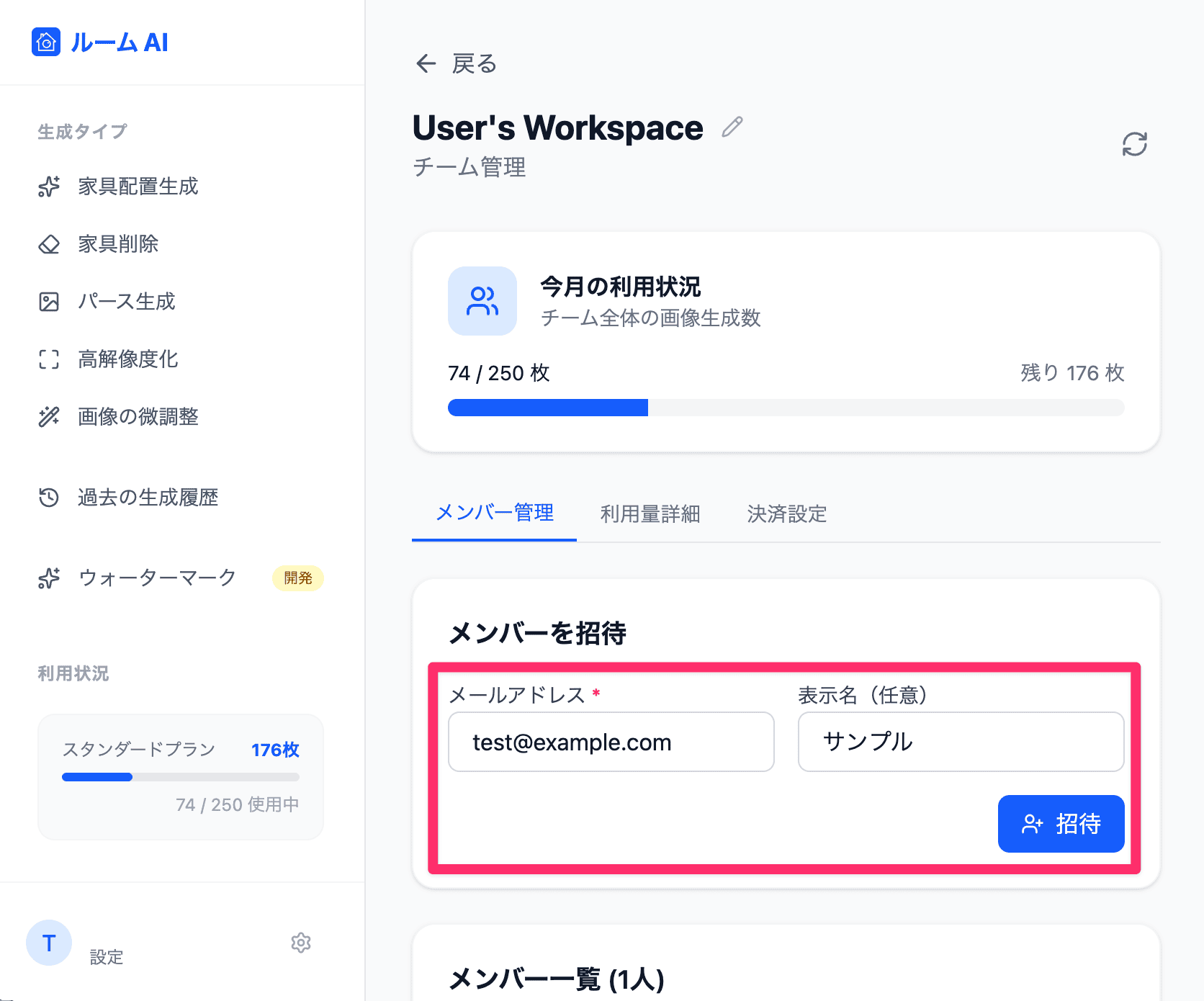Focus the メールアドレス input field
Image resolution: width=1204 pixels, height=1001 pixels.
point(611,742)
